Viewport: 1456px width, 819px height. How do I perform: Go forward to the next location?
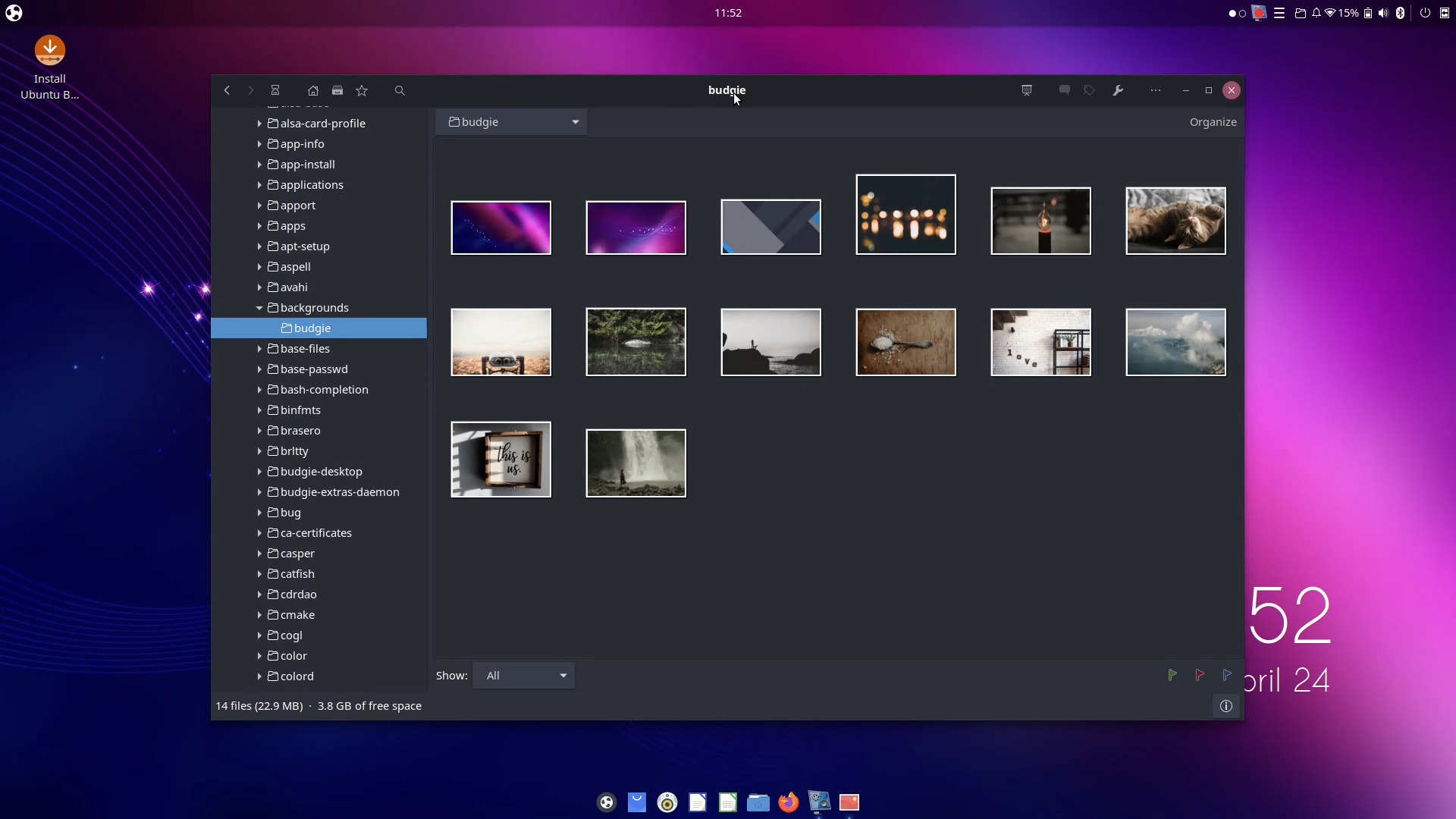pos(251,90)
